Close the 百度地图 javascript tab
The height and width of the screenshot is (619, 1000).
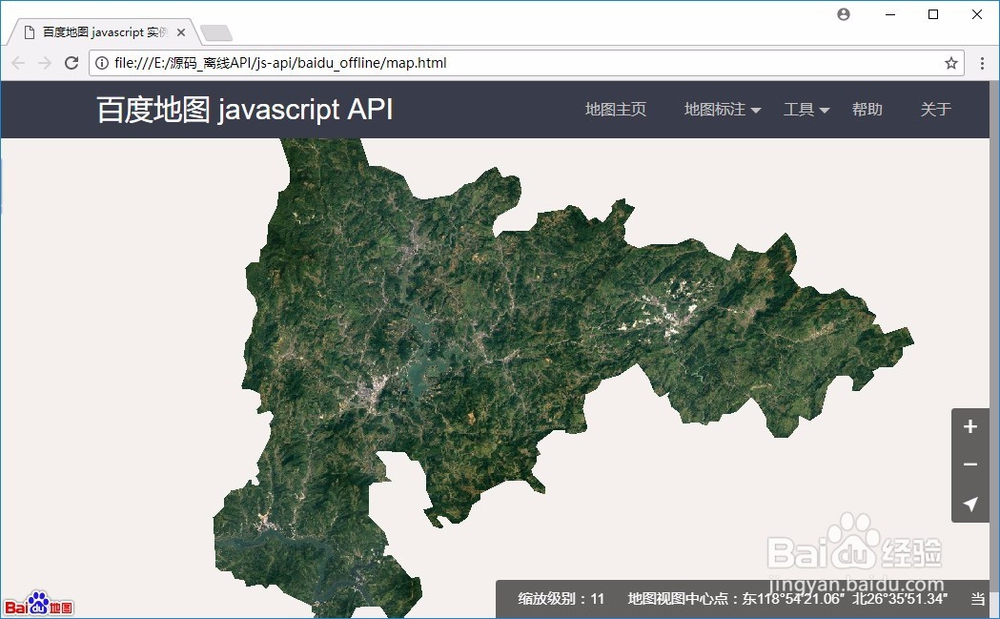pyautogui.click(x=180, y=33)
